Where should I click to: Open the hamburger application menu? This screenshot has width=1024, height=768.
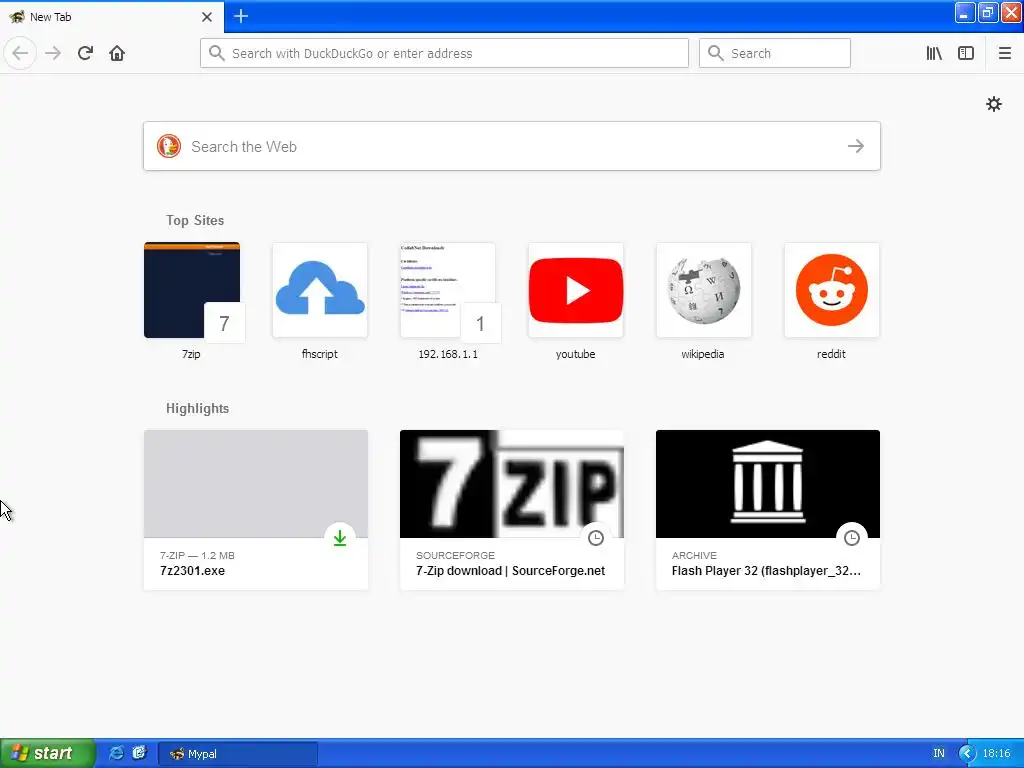pos(1005,53)
